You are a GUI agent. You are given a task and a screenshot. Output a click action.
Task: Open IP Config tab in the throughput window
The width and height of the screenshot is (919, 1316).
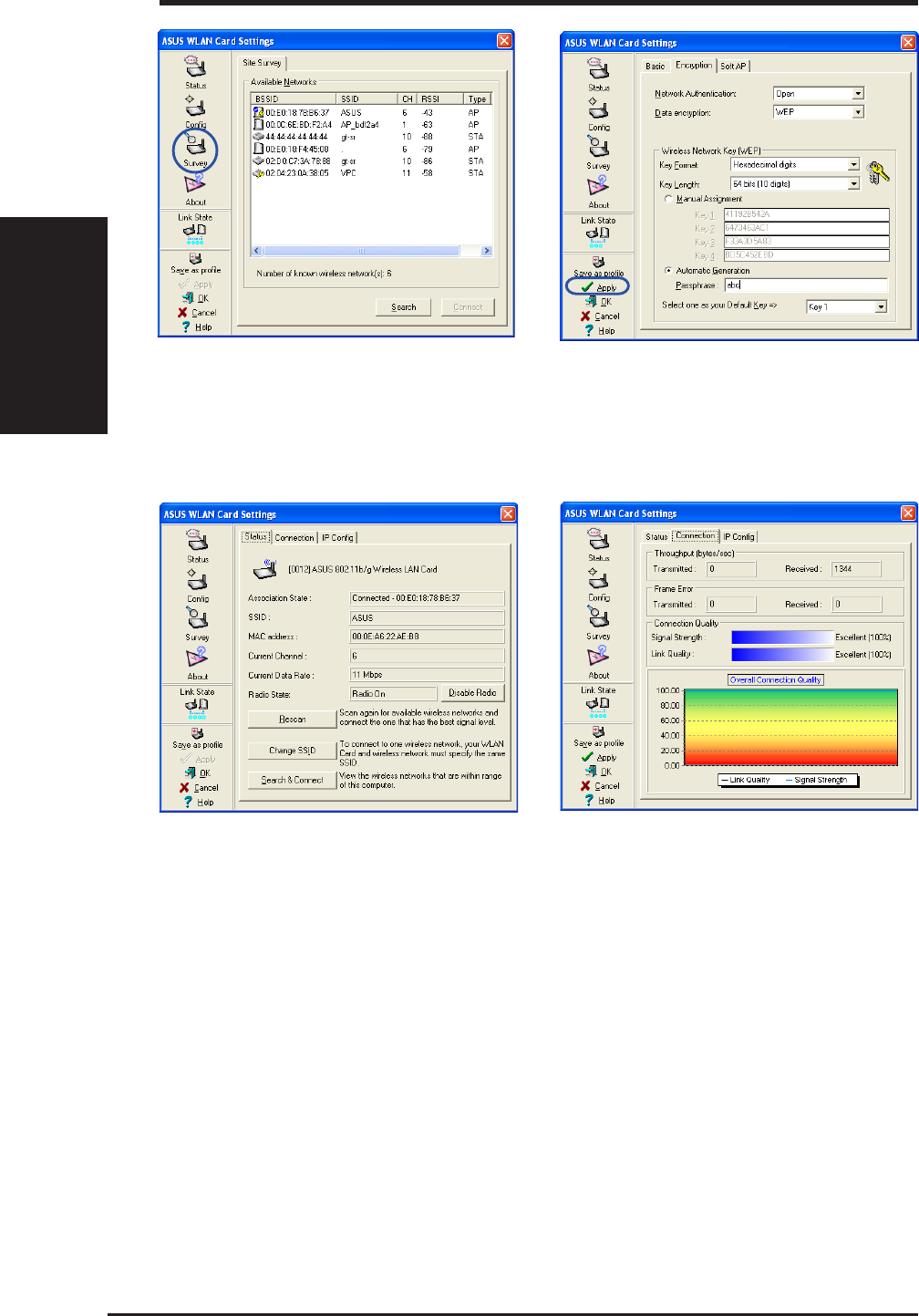739,537
